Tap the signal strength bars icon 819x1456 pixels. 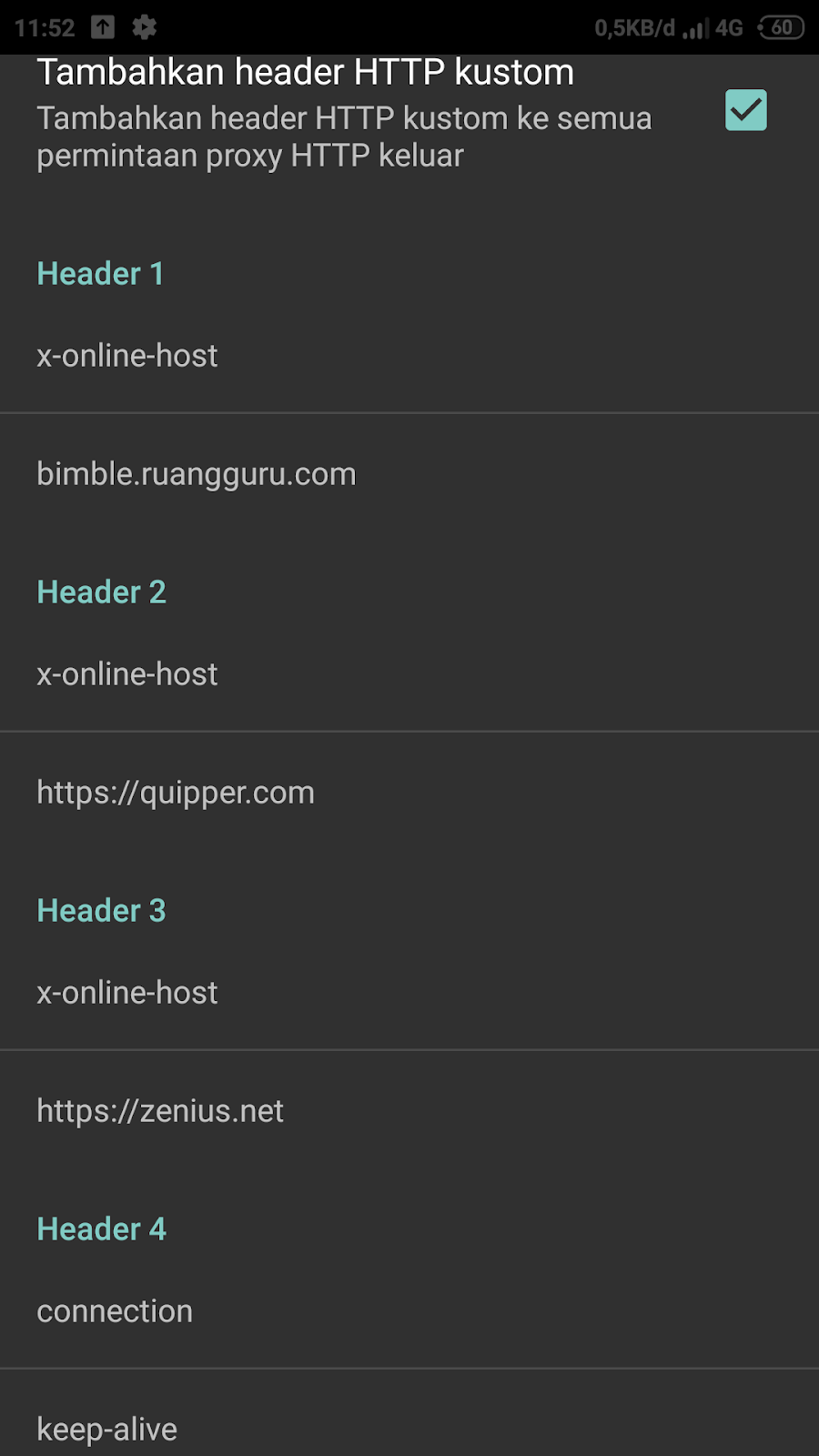pyautogui.click(x=696, y=28)
